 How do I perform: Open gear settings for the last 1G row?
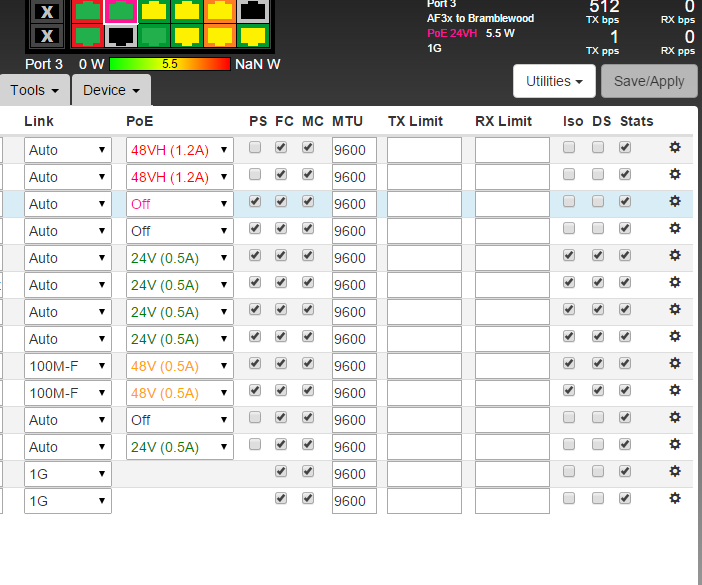[675, 498]
